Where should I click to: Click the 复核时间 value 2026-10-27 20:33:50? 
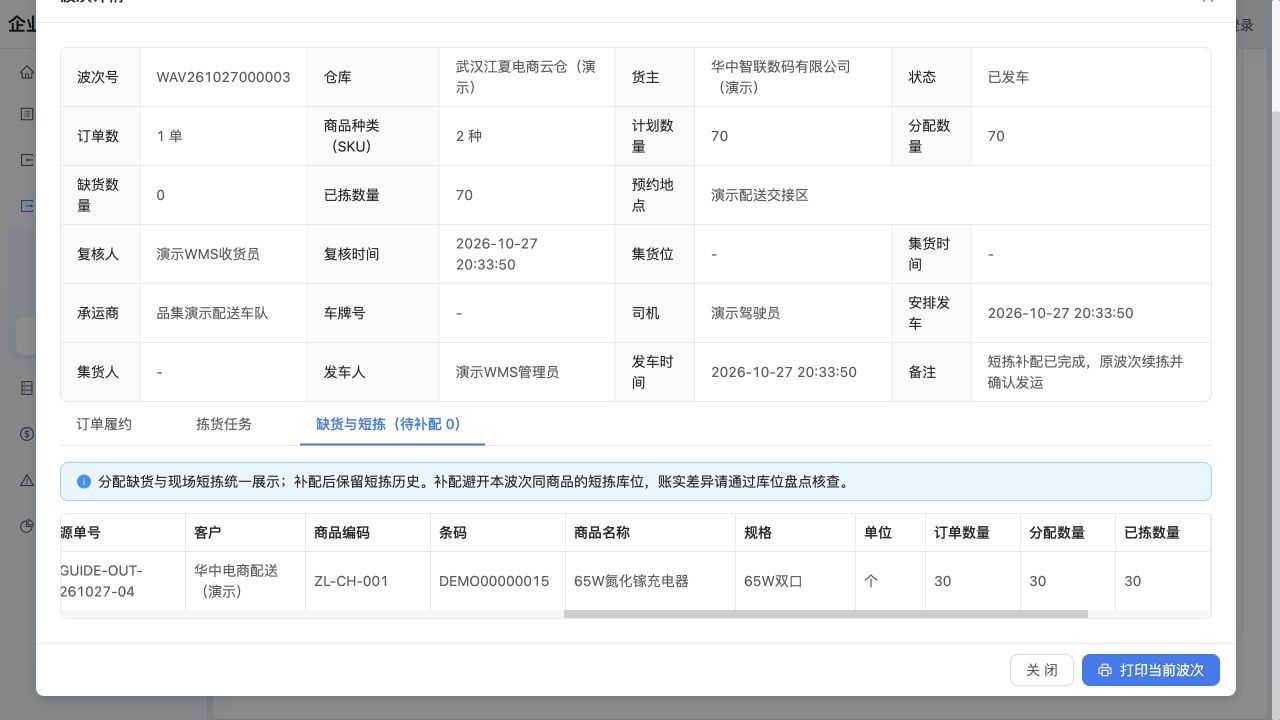(497, 254)
